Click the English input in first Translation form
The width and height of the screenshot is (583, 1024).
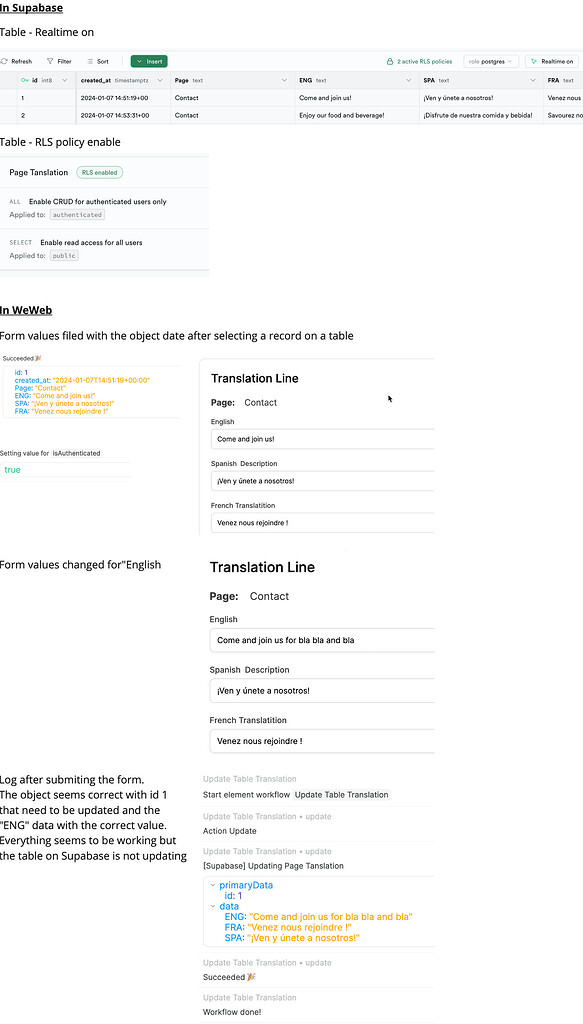323,439
